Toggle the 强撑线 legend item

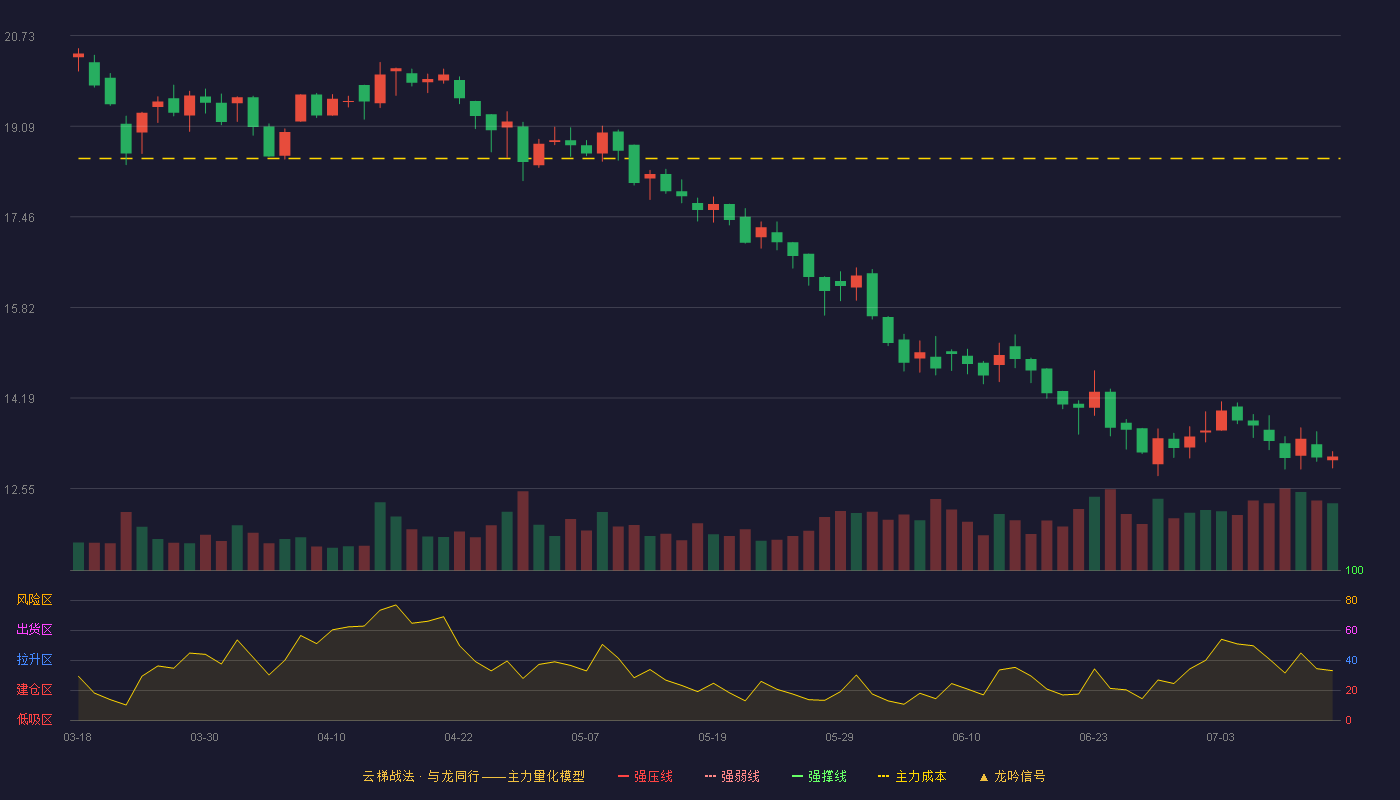point(819,776)
